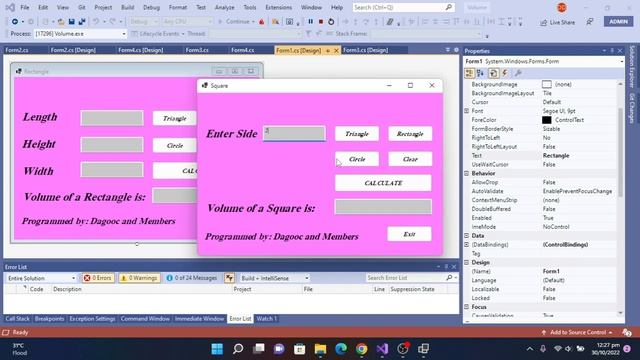The height and width of the screenshot is (360, 640).
Task: Click Add to Source Control
Action: (x=577, y=333)
